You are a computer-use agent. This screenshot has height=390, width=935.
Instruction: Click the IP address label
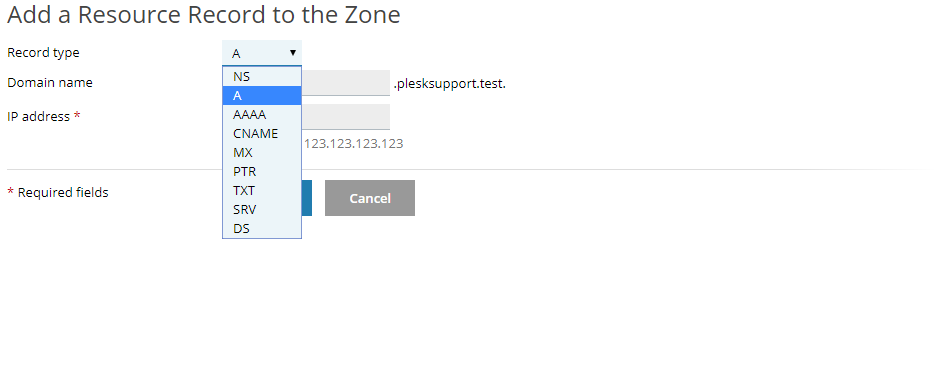[x=44, y=116]
